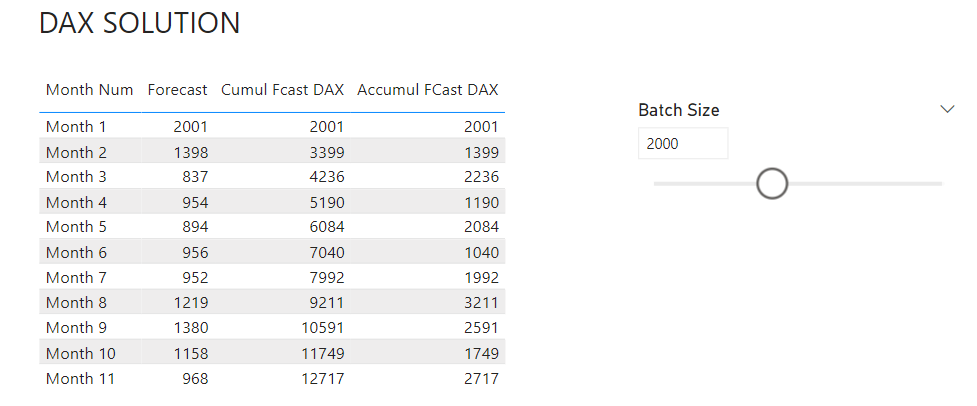The image size is (977, 406).
Task: Click the Forecast value 1398
Action: point(191,152)
